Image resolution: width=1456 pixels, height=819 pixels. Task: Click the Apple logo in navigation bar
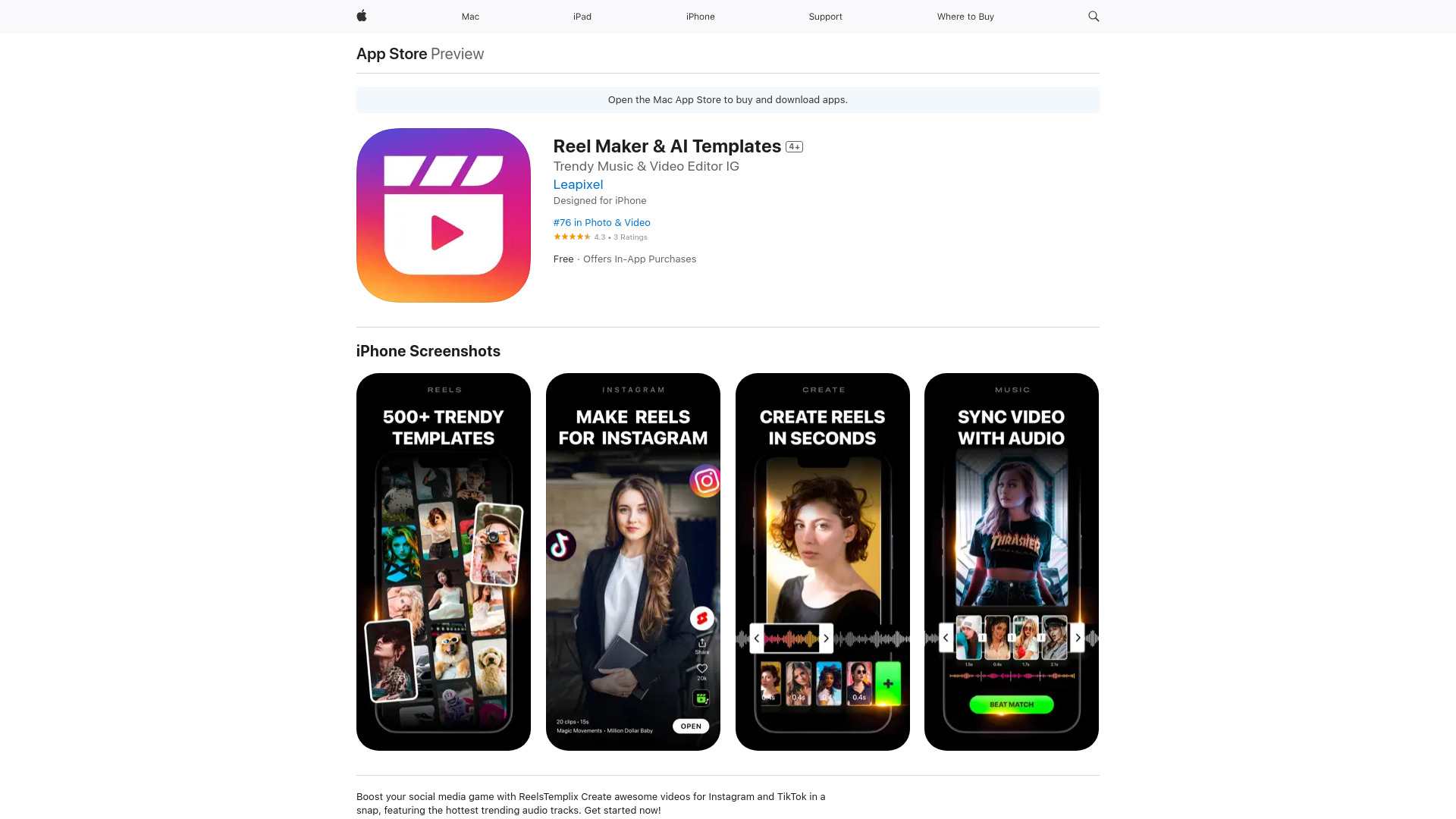click(361, 16)
